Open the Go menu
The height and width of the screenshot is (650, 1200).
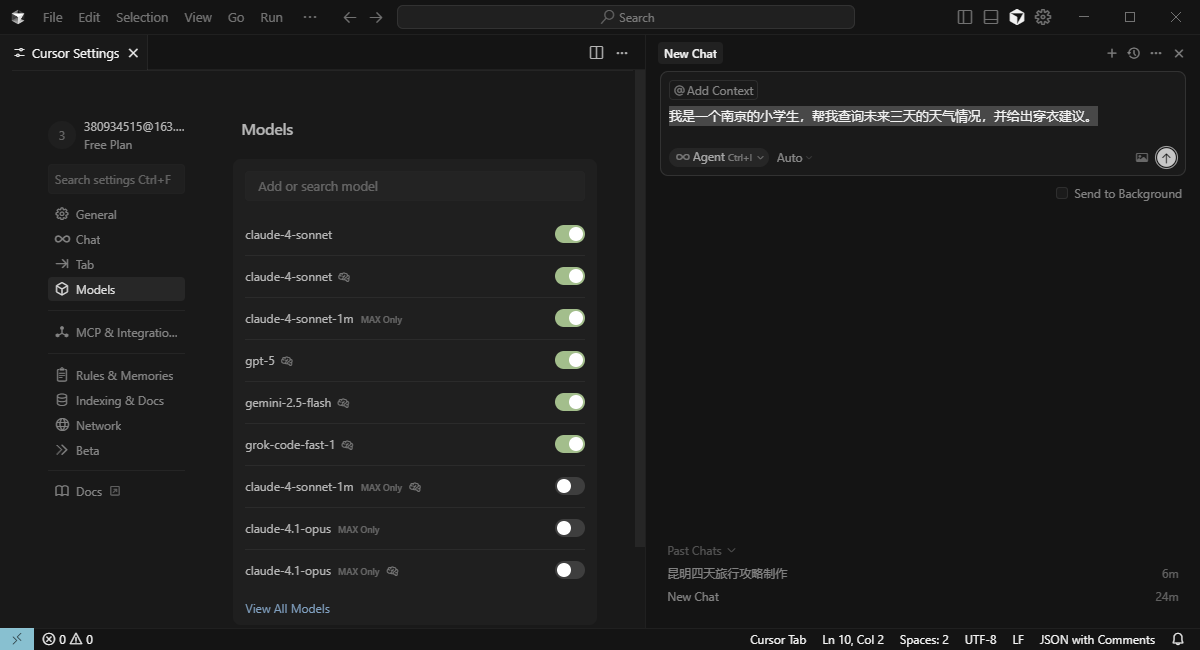click(x=236, y=17)
